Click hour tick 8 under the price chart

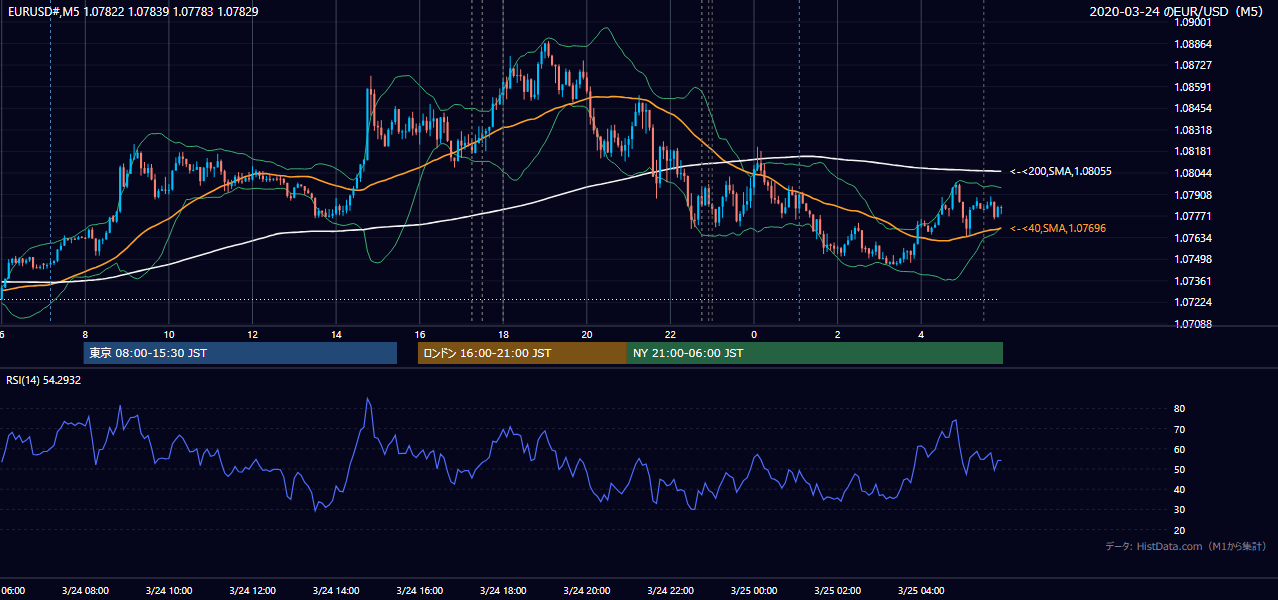pos(85,334)
